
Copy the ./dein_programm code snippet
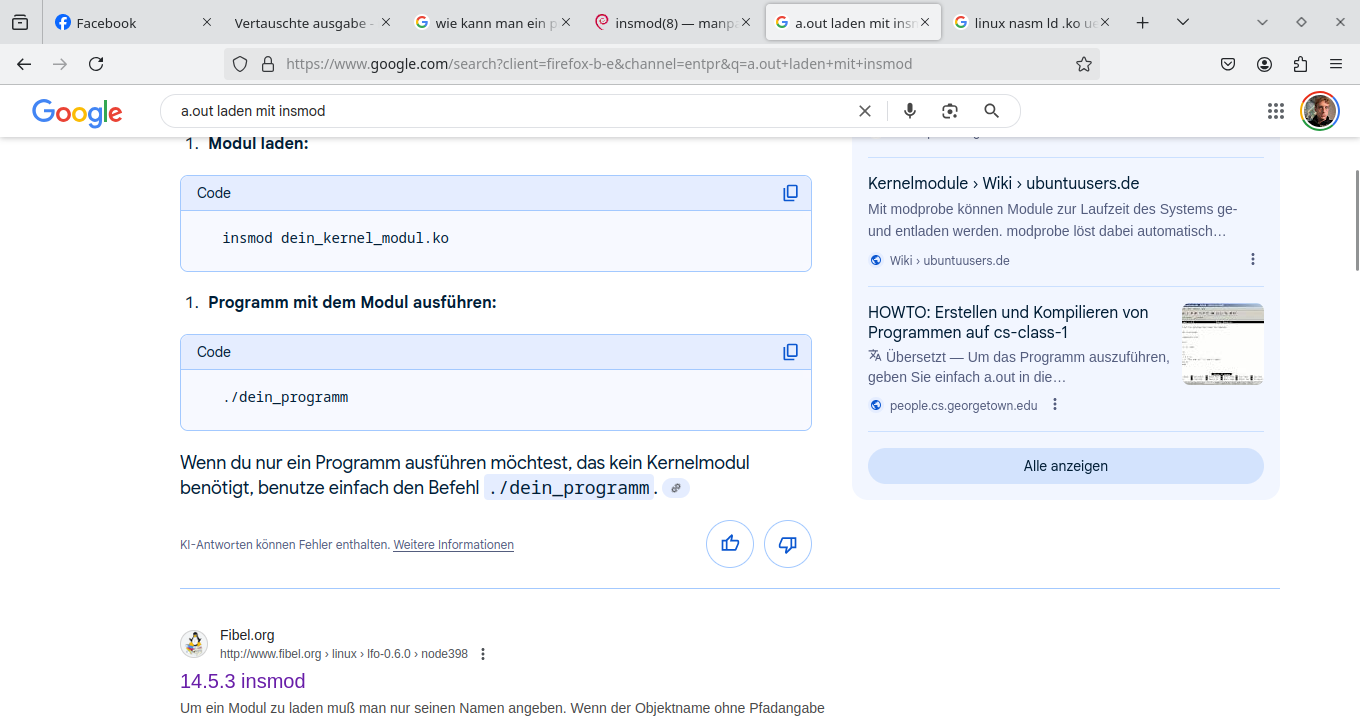(x=790, y=351)
